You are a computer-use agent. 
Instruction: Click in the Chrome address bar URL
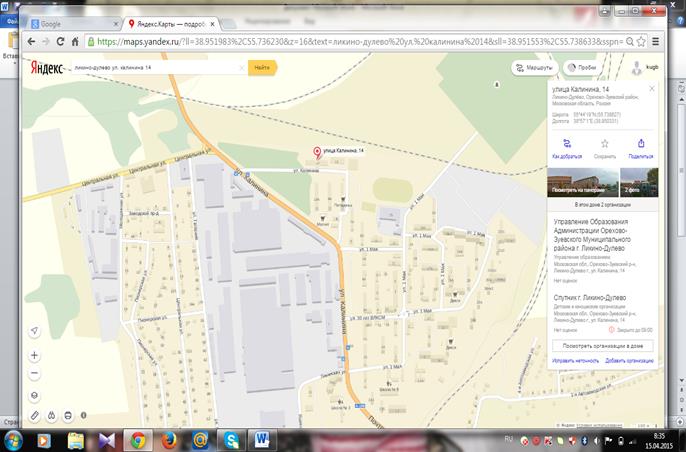click(x=359, y=42)
